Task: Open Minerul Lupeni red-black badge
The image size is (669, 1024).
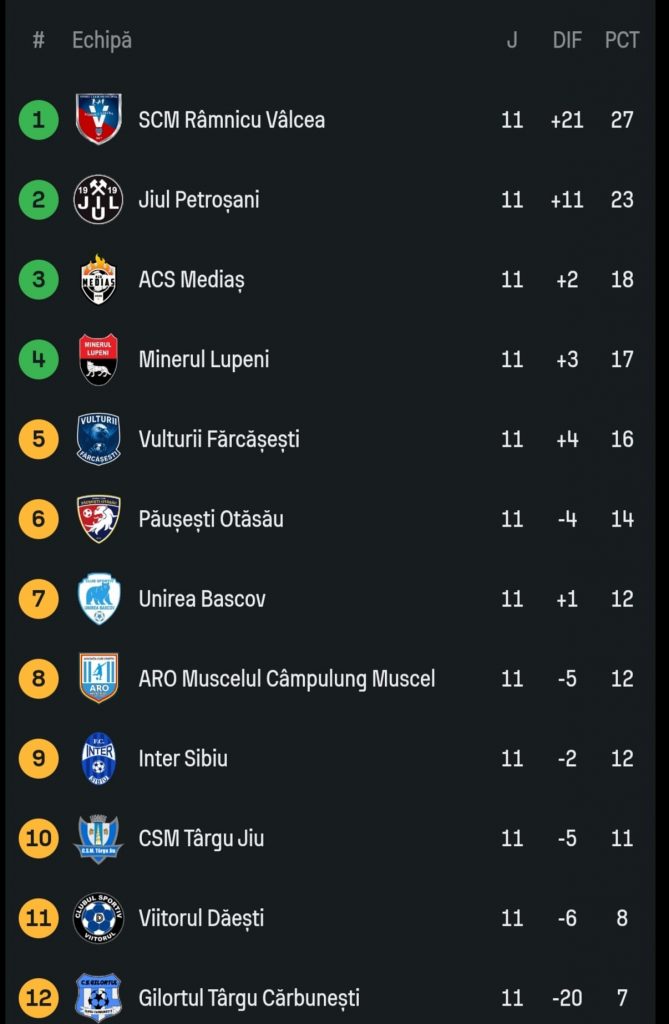Action: [98, 359]
